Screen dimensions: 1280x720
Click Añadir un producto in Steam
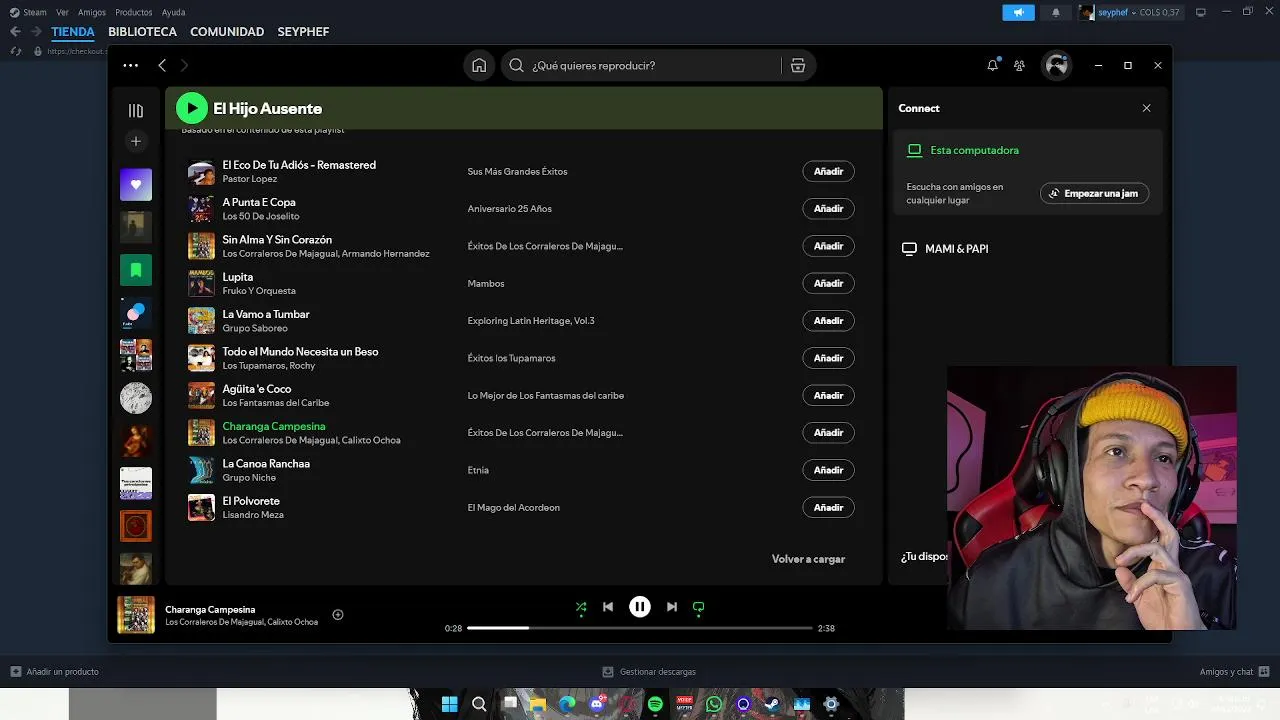click(x=54, y=672)
